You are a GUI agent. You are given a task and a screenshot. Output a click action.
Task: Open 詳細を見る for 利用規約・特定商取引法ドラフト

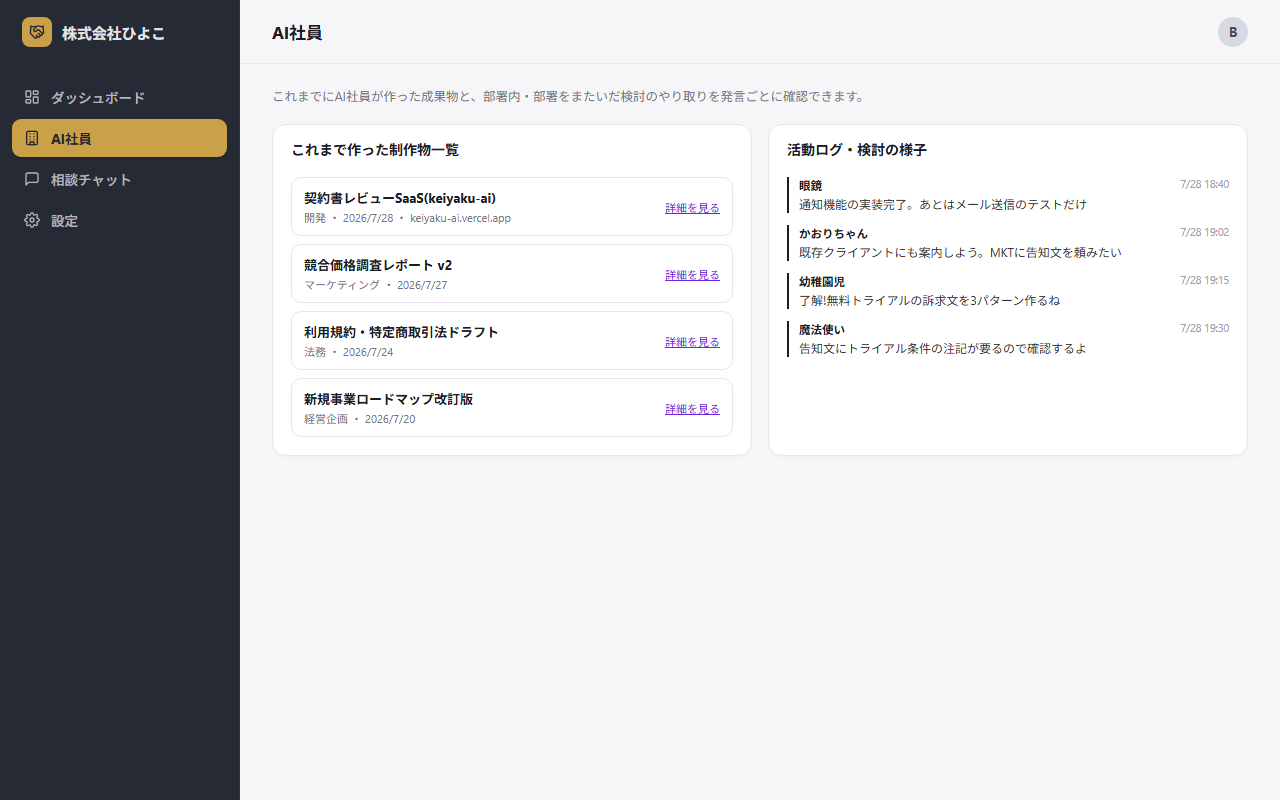pos(692,342)
